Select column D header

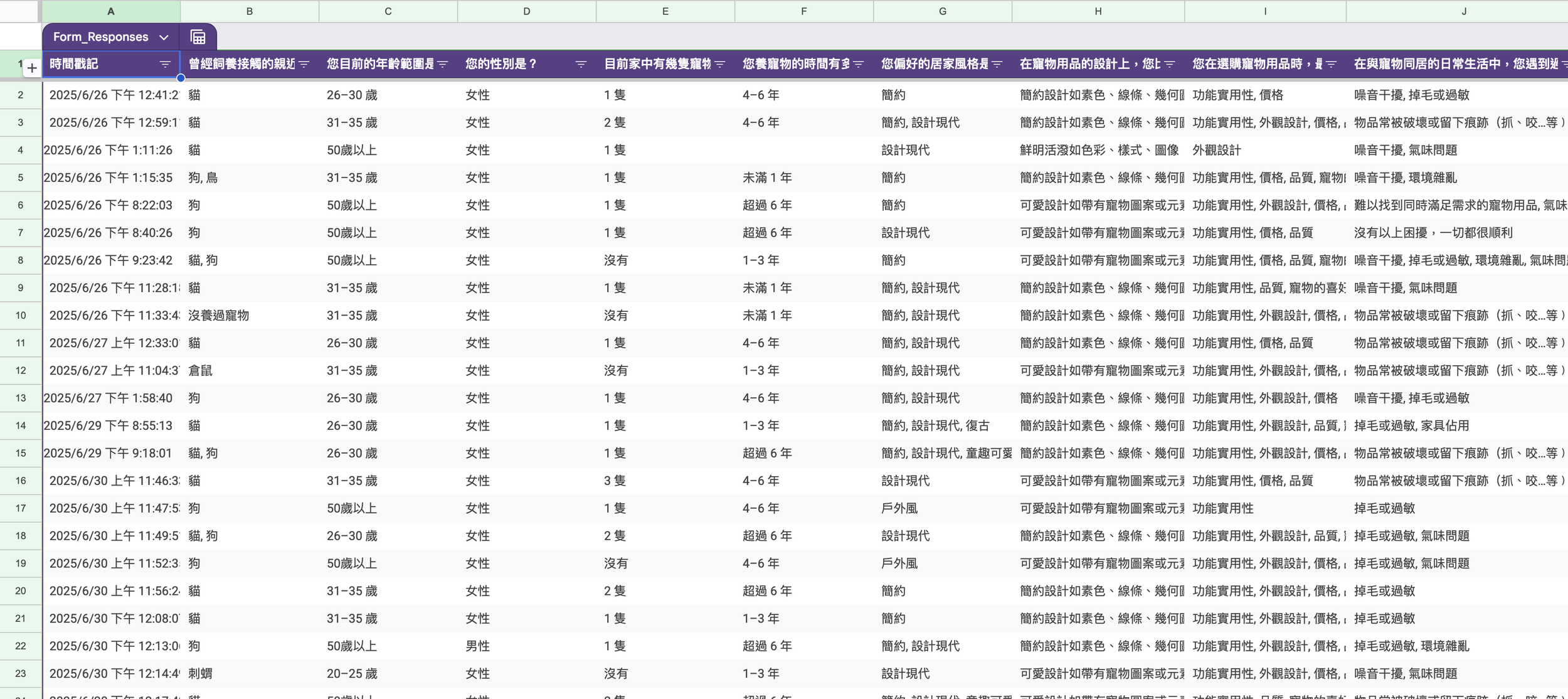(526, 11)
